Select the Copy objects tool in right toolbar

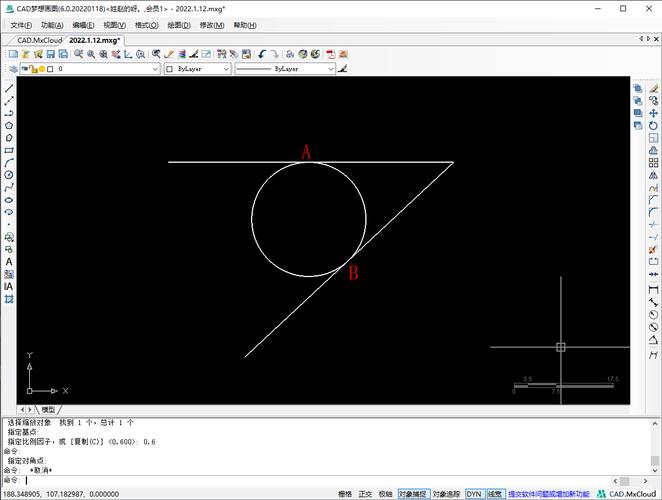653,101
